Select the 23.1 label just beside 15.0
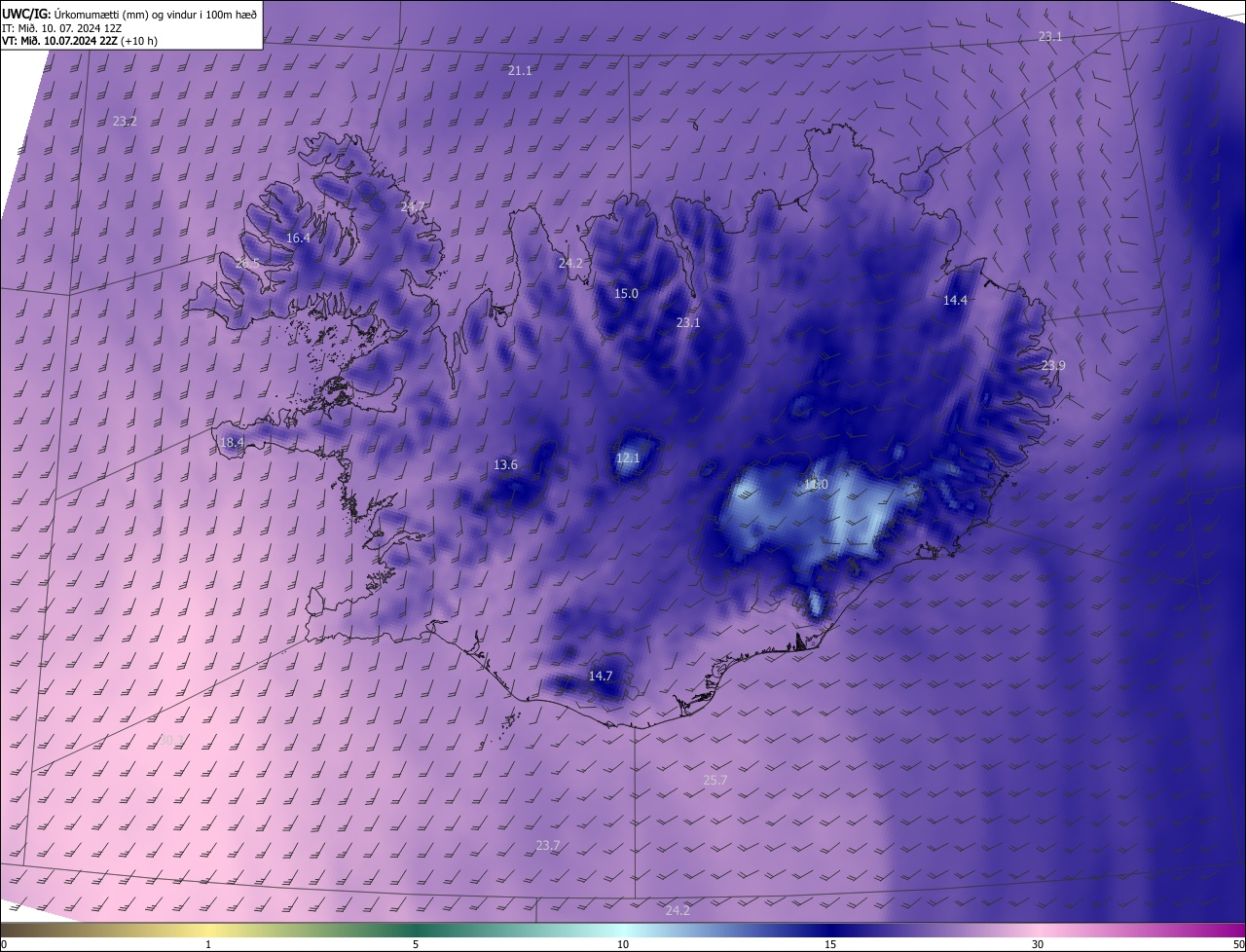The height and width of the screenshot is (952, 1246). pyautogui.click(x=688, y=322)
